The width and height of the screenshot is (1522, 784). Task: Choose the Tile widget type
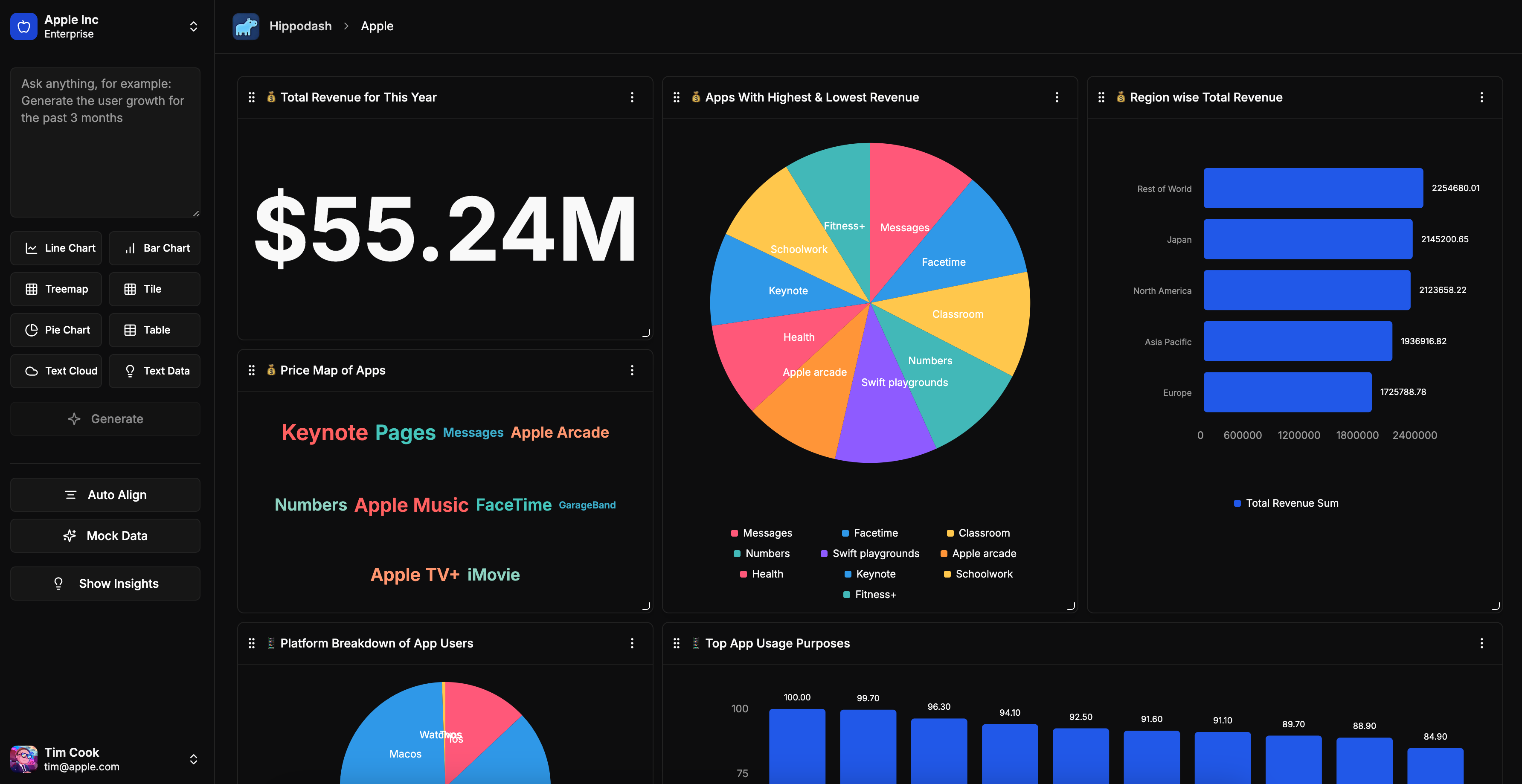[155, 289]
